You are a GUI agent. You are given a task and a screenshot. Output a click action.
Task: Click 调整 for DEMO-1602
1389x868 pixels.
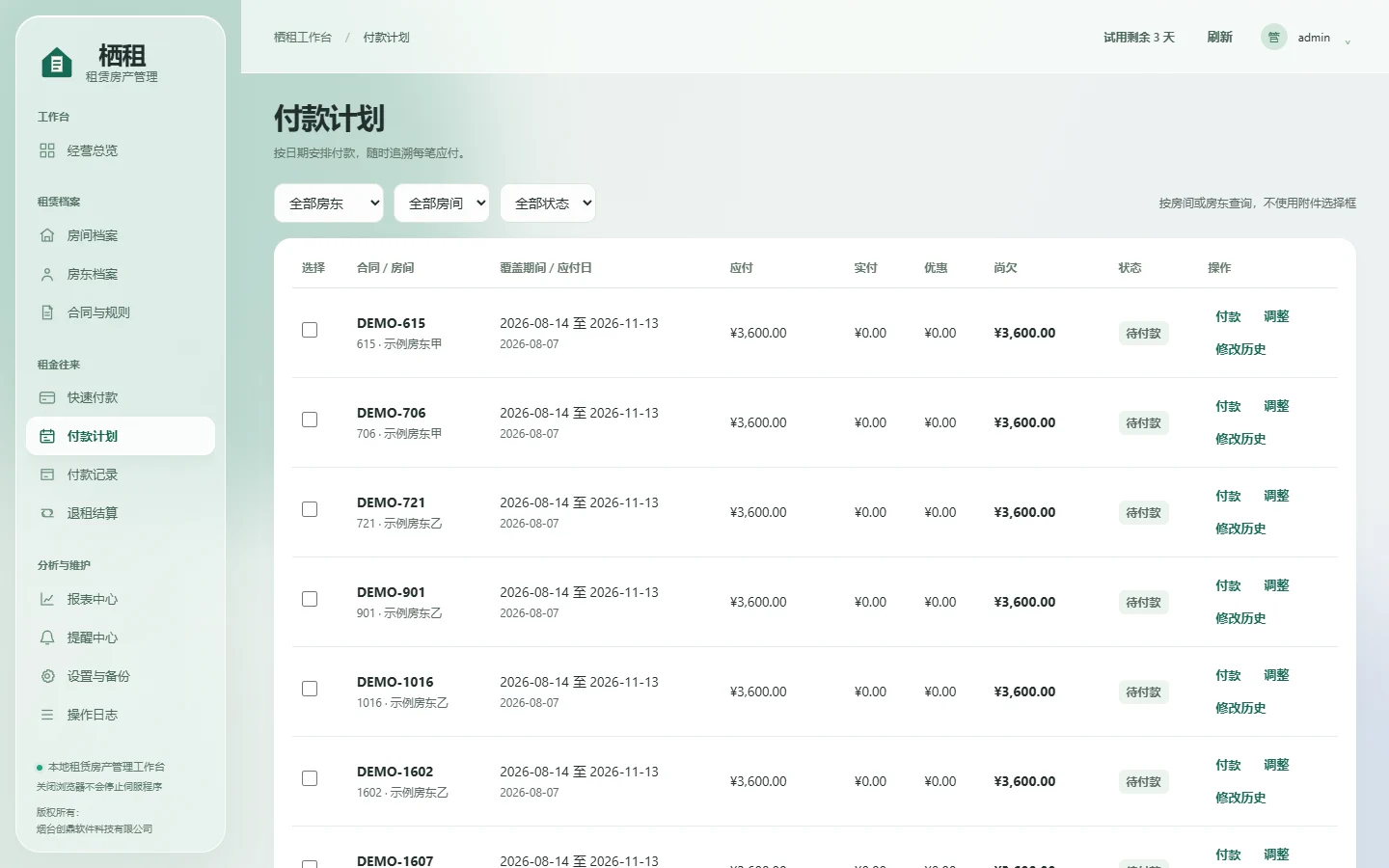pos(1276,765)
